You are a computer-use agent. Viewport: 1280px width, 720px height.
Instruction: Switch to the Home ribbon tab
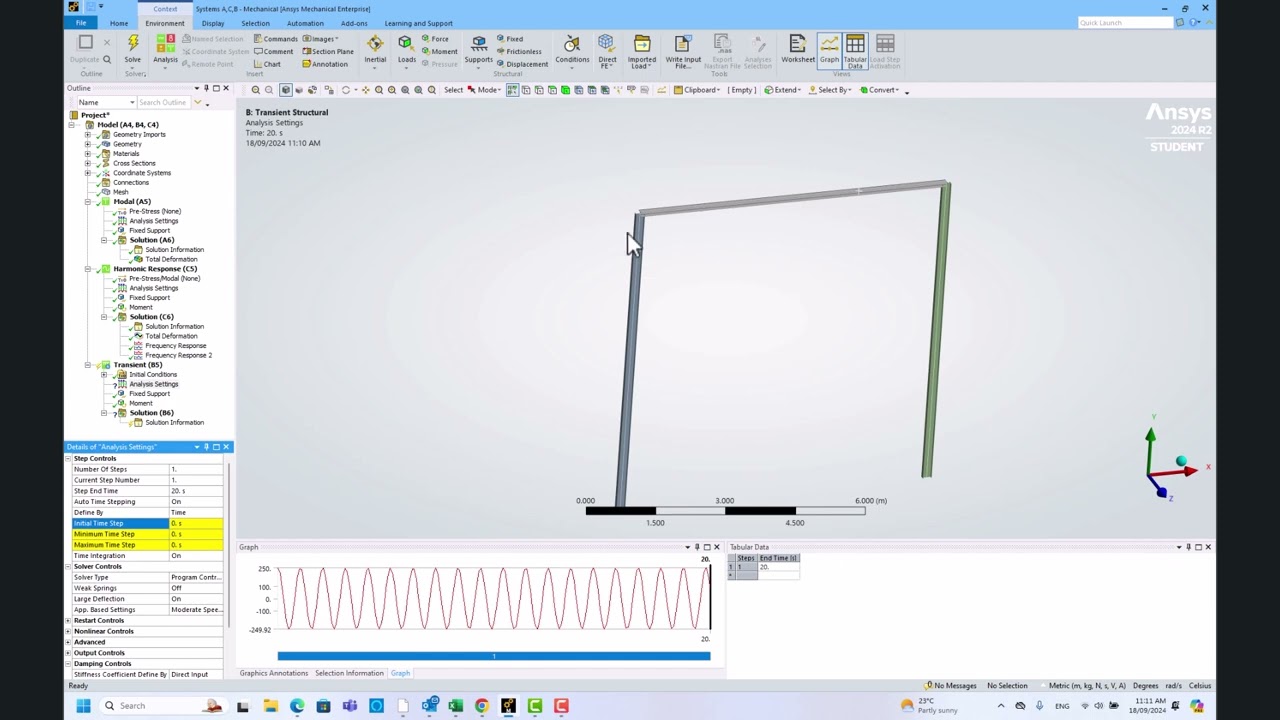click(x=119, y=23)
